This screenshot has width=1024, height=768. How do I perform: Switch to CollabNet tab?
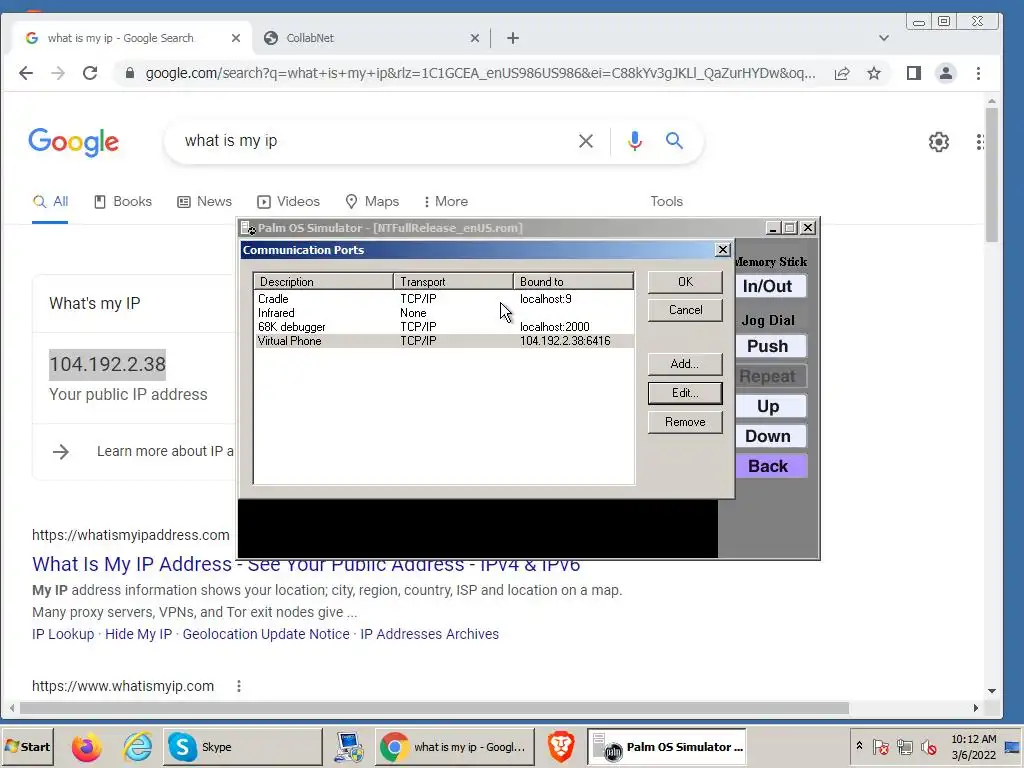[x=371, y=38]
